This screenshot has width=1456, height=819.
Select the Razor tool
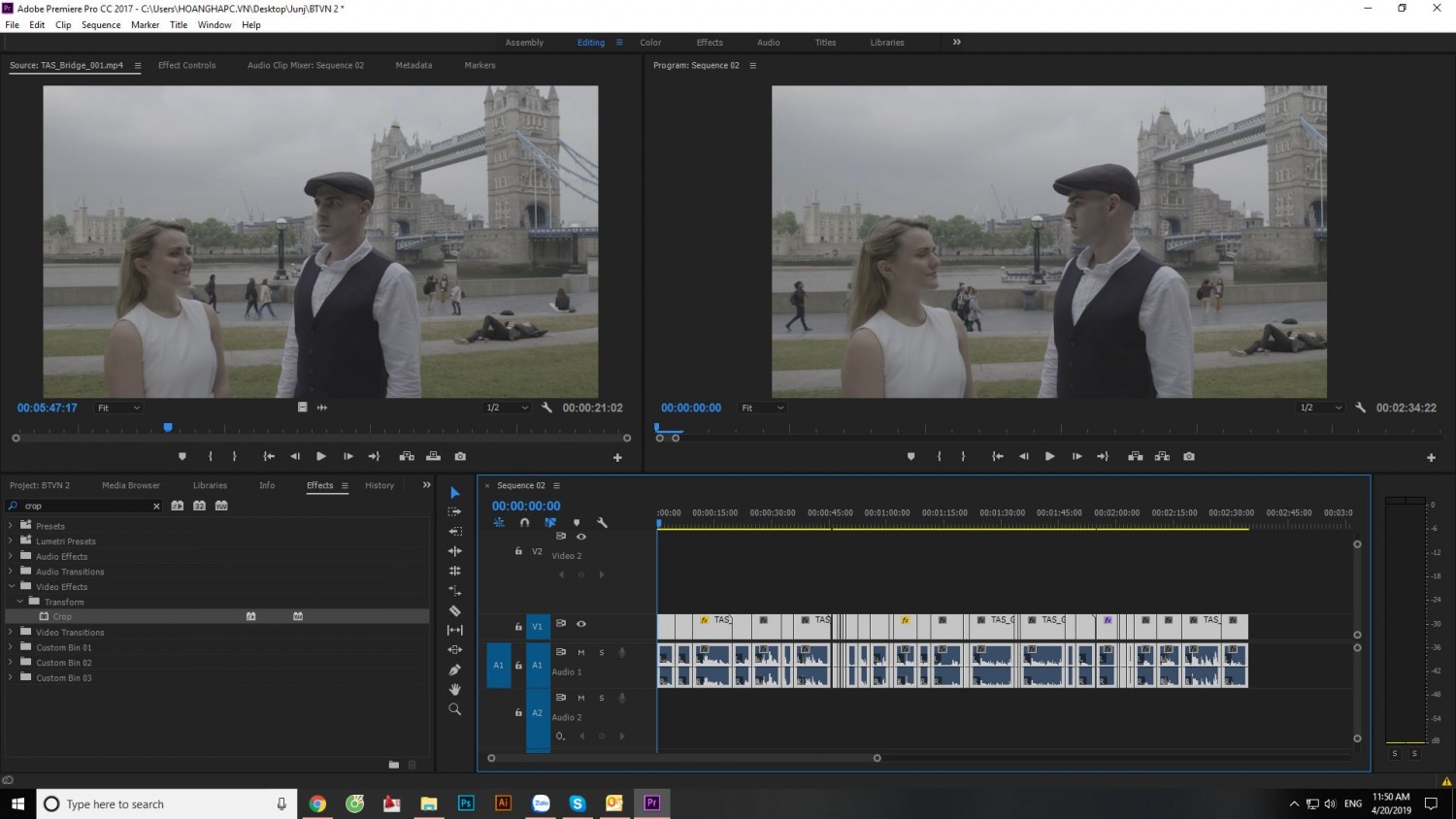454,610
